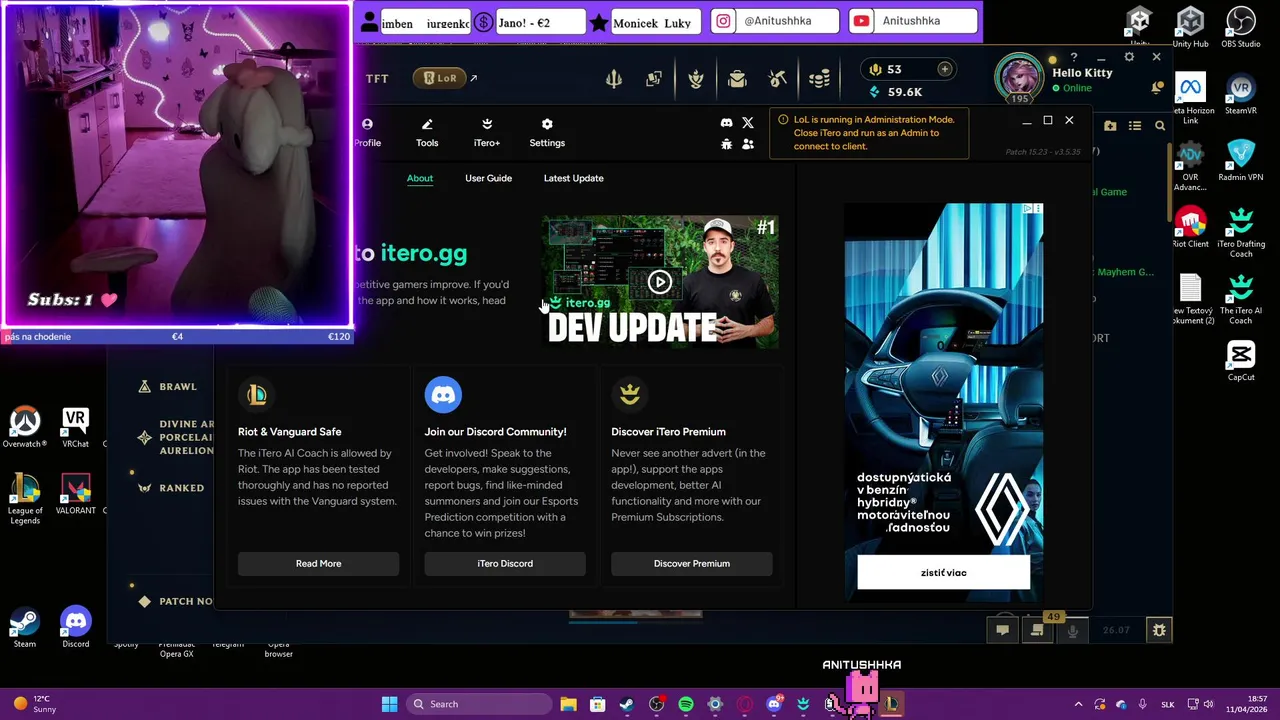Click the Windows Start button
Viewport: 1280px width, 720px height.
click(x=389, y=704)
